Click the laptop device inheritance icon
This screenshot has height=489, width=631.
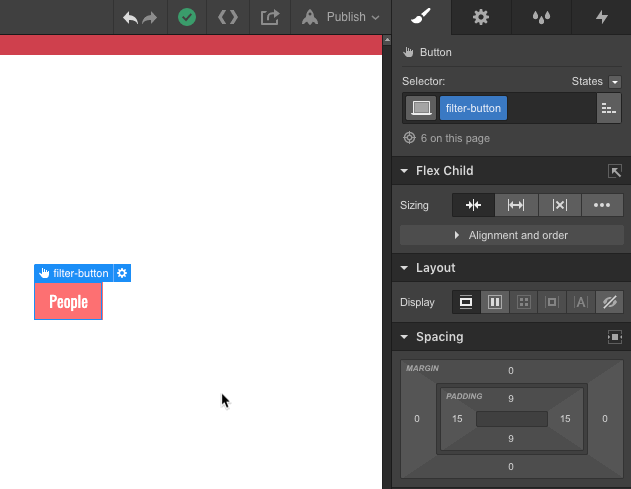coord(421,108)
